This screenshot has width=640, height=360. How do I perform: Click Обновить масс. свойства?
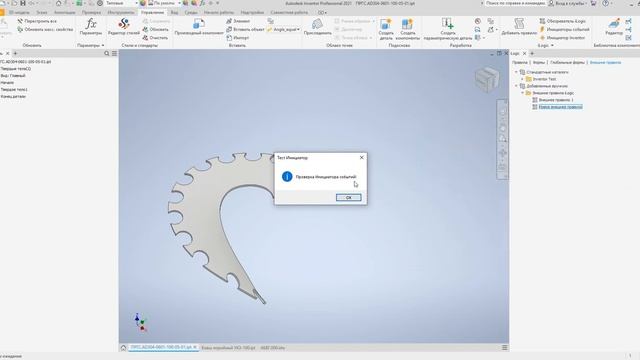[x=45, y=29]
